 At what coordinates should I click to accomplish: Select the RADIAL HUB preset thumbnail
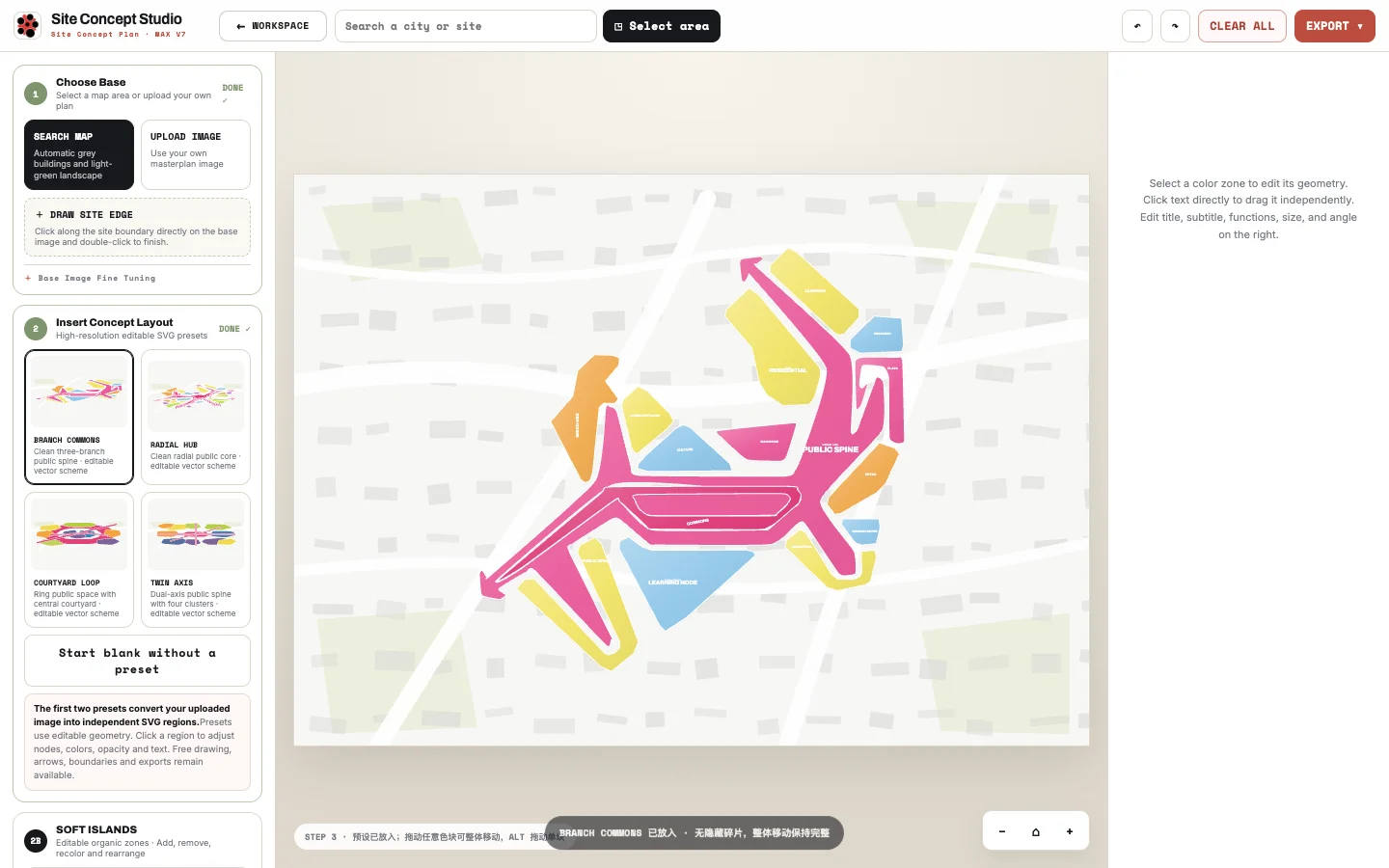click(x=196, y=417)
